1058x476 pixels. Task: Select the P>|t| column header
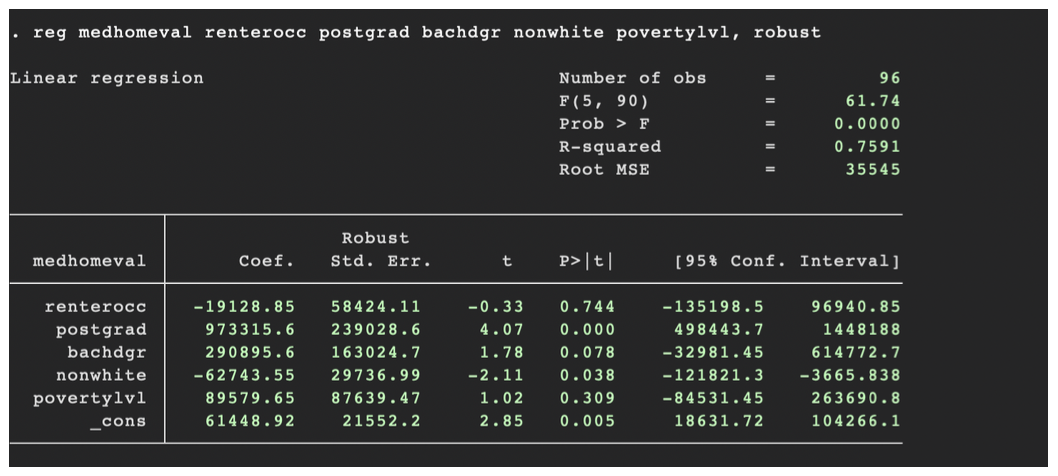point(586,261)
